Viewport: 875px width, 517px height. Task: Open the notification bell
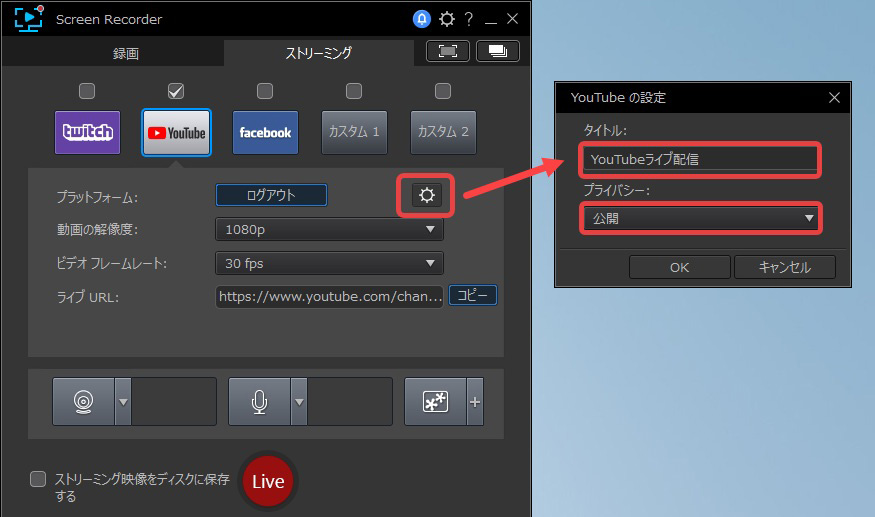click(x=422, y=19)
